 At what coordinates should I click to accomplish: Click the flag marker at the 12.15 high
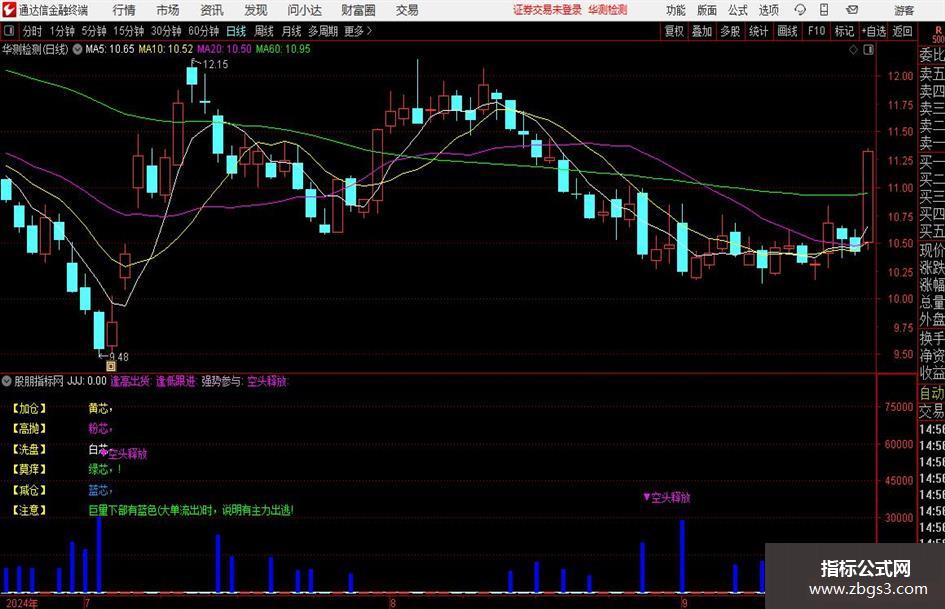coord(194,61)
